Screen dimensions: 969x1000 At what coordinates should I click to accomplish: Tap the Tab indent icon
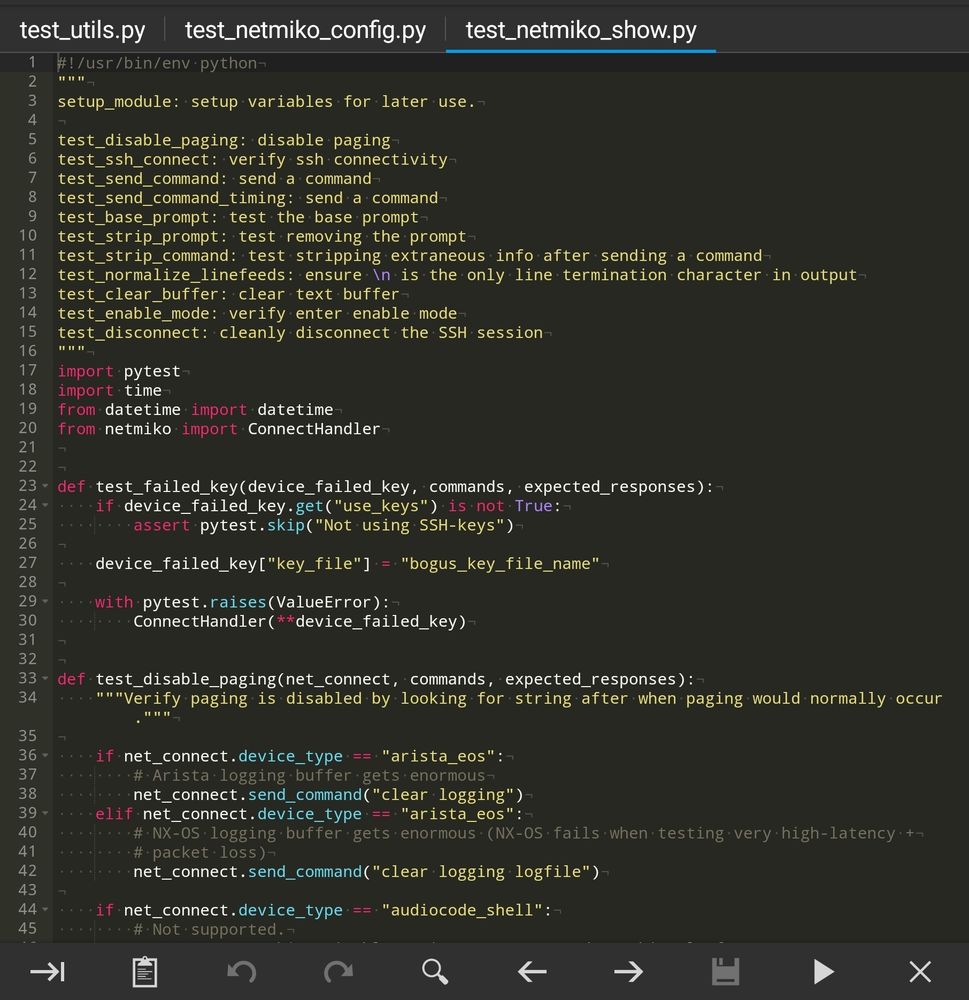pyautogui.click(x=48, y=972)
